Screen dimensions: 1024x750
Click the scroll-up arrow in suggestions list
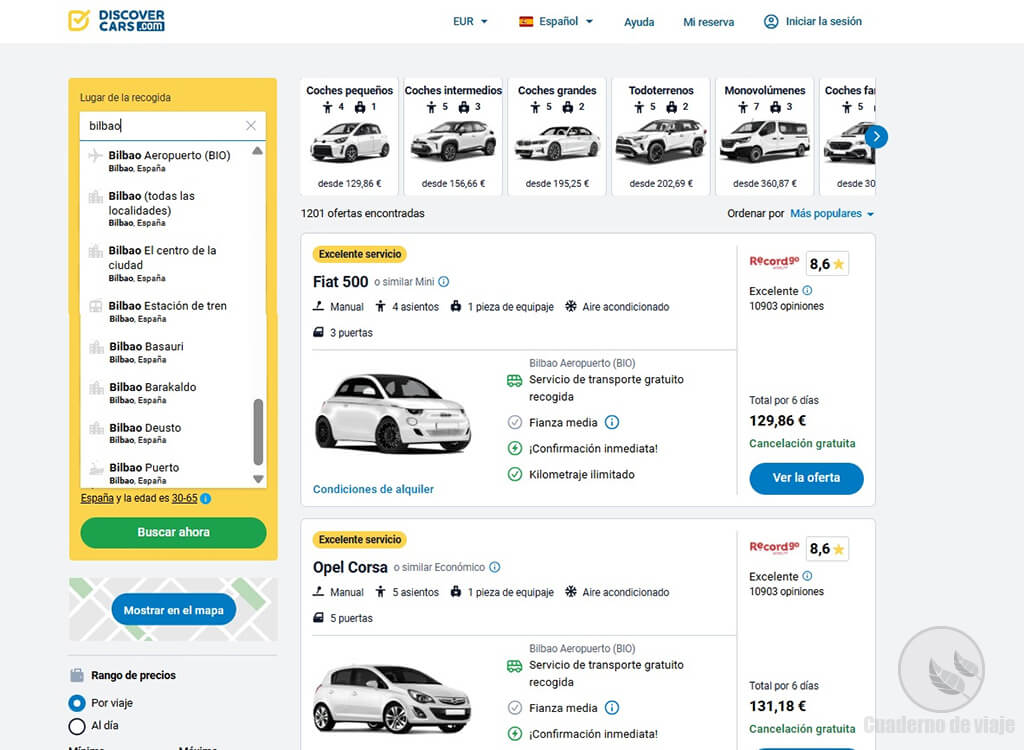click(x=258, y=151)
